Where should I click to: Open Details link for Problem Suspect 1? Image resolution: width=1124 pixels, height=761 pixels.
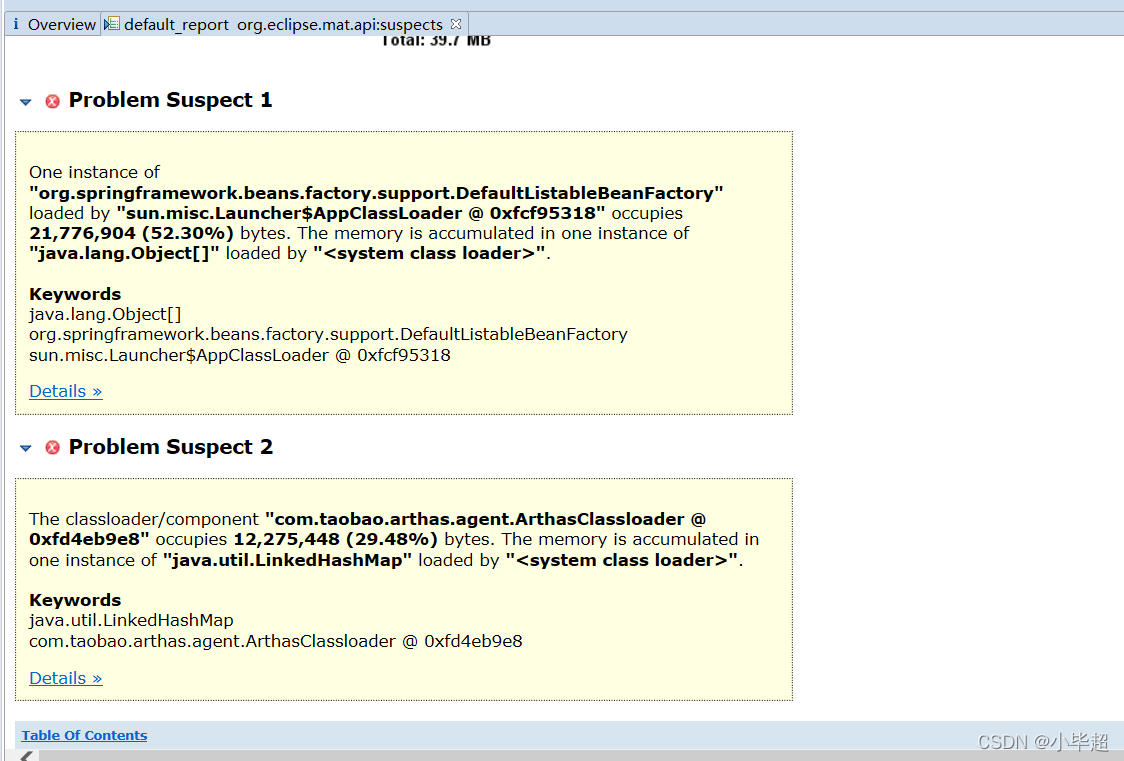(x=66, y=391)
